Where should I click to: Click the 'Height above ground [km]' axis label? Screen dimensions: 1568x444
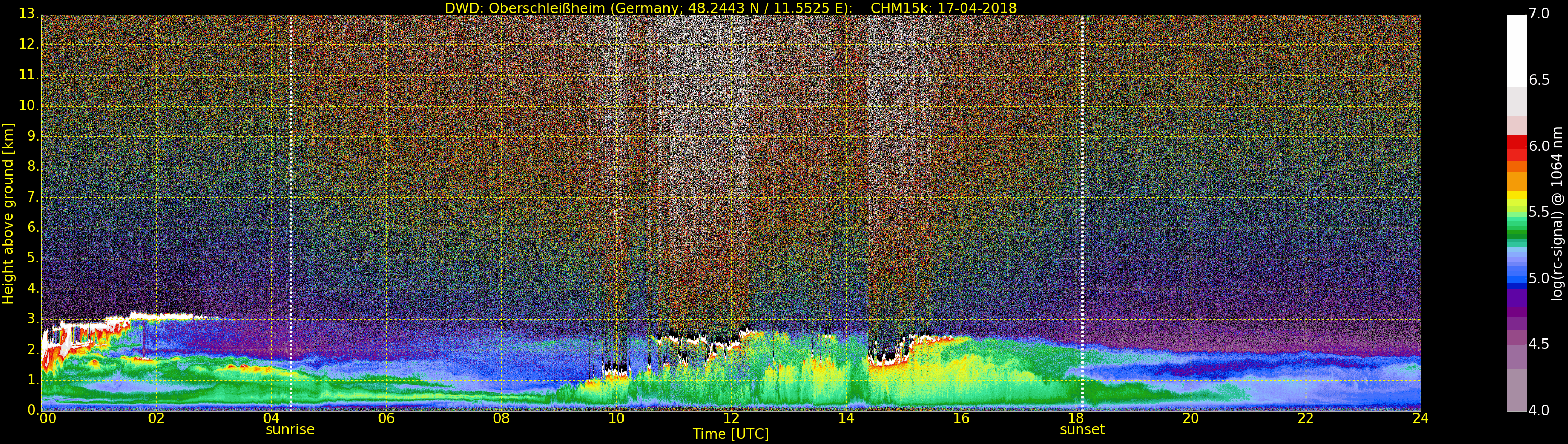8,214
